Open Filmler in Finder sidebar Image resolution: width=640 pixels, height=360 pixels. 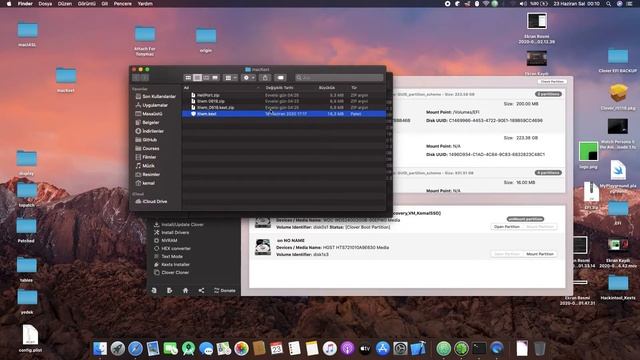pos(146,157)
